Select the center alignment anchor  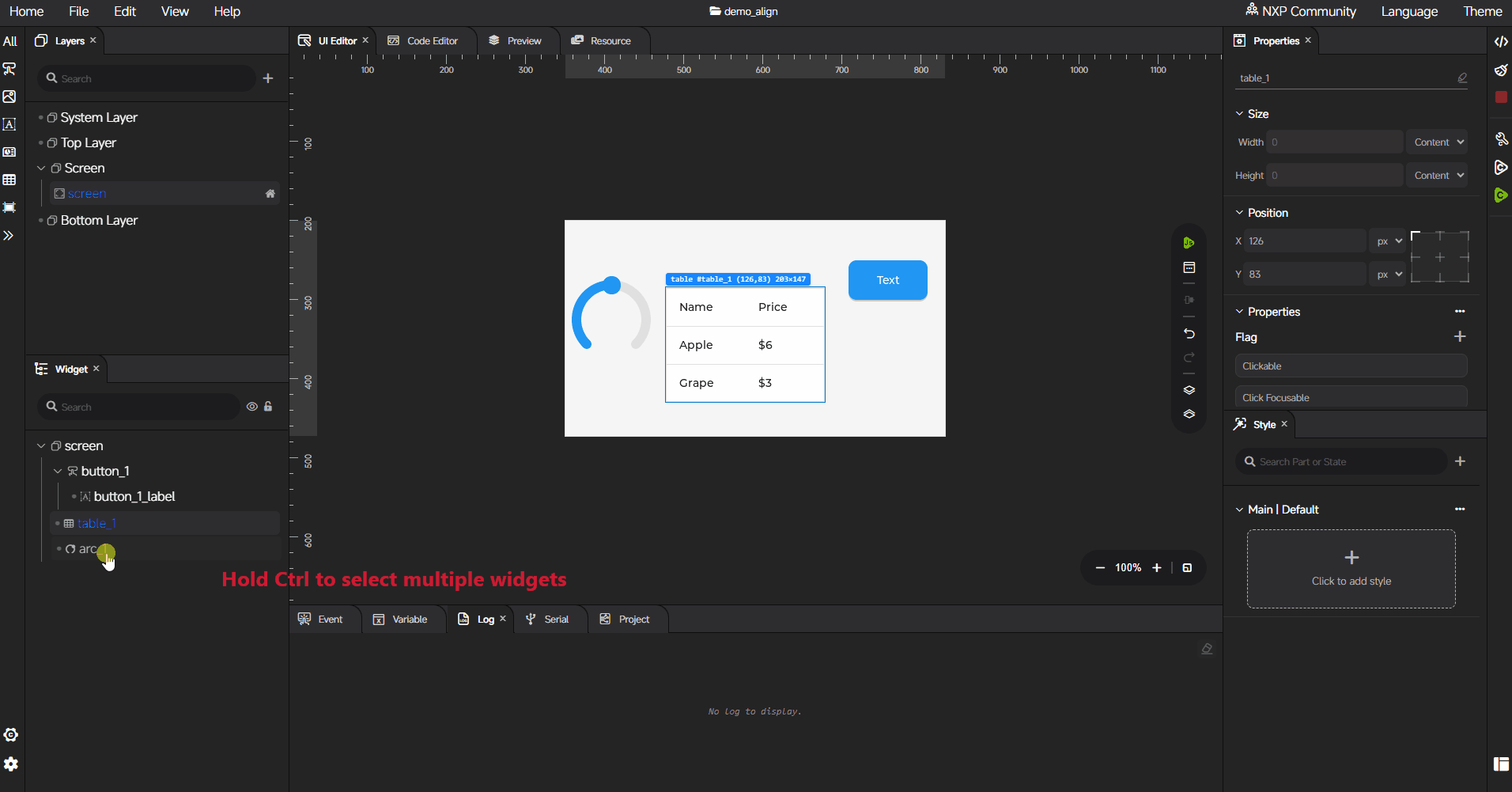click(x=1440, y=257)
